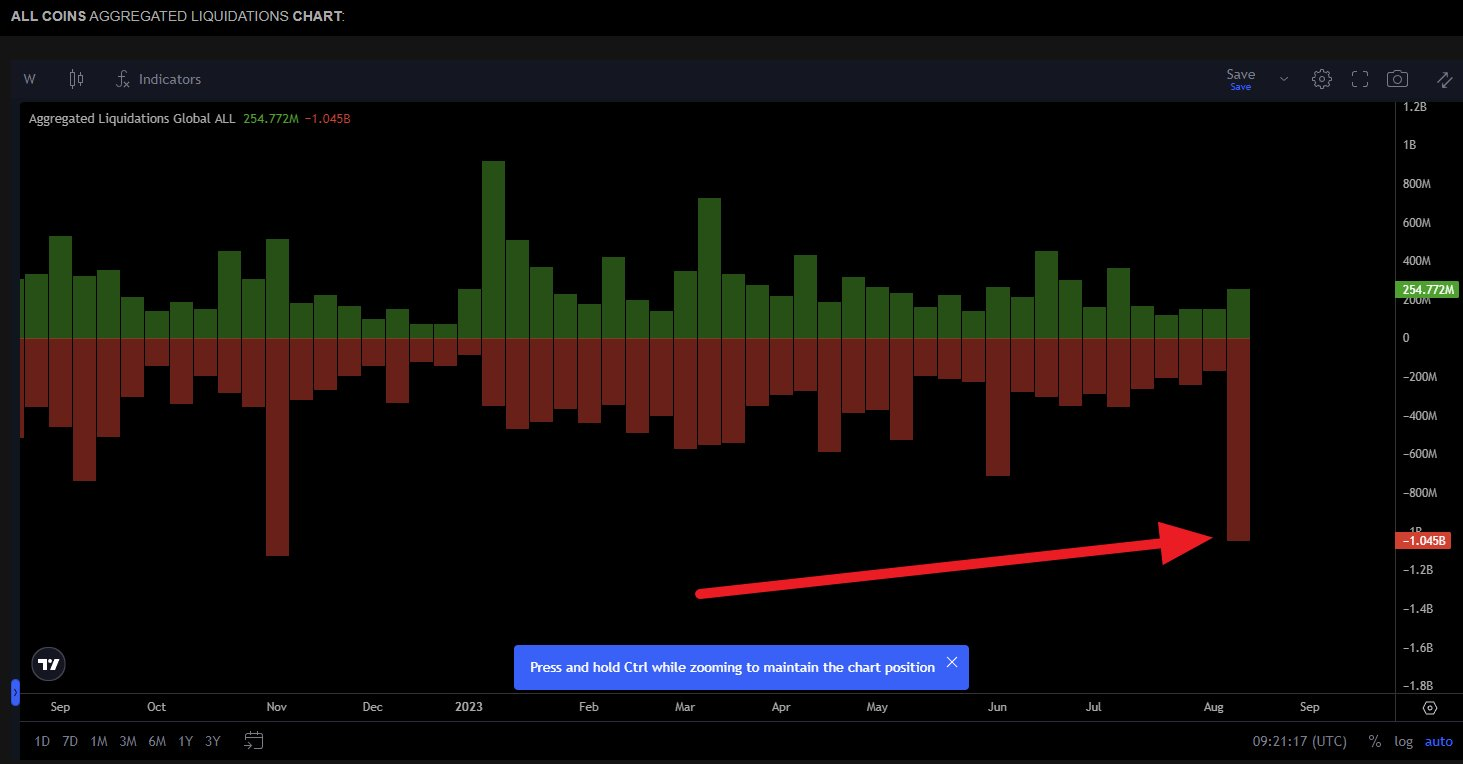Dismiss the Ctrl zoom hint tooltip
The image size is (1463, 764).
point(951,662)
